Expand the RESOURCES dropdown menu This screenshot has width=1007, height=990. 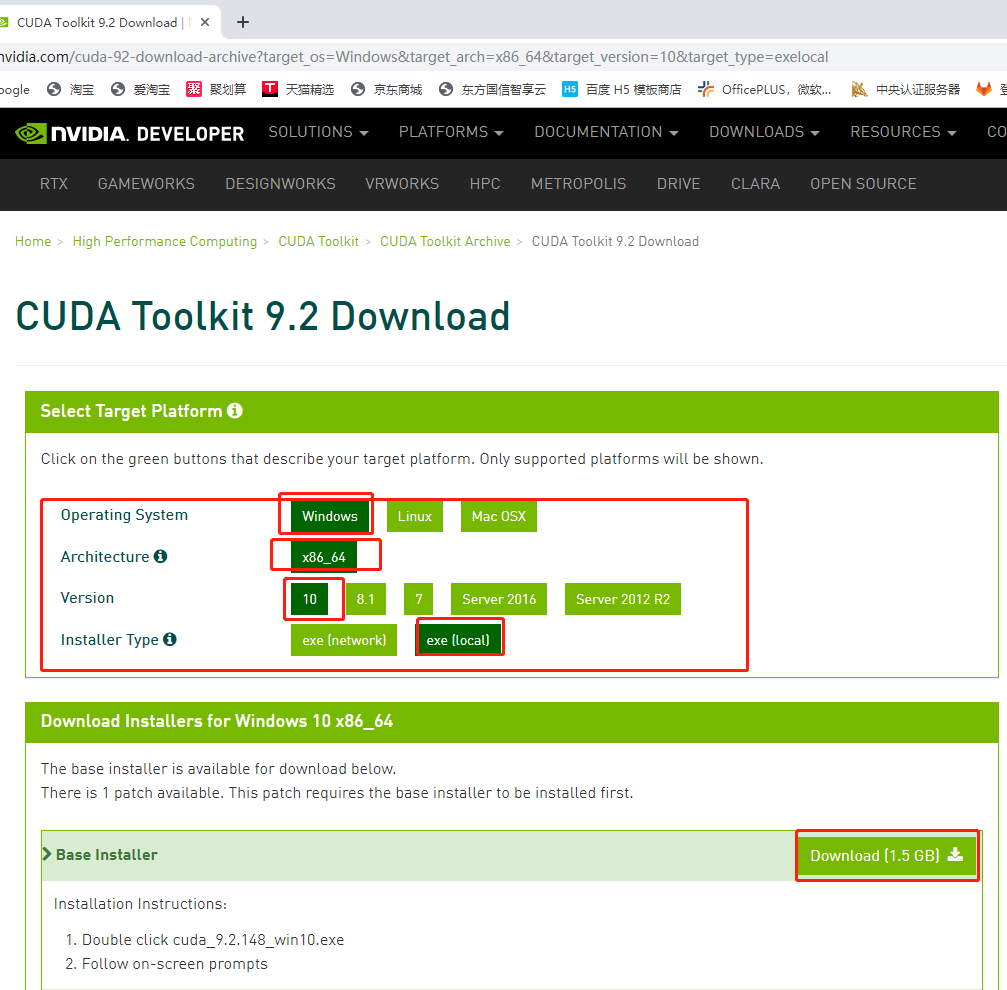(904, 132)
